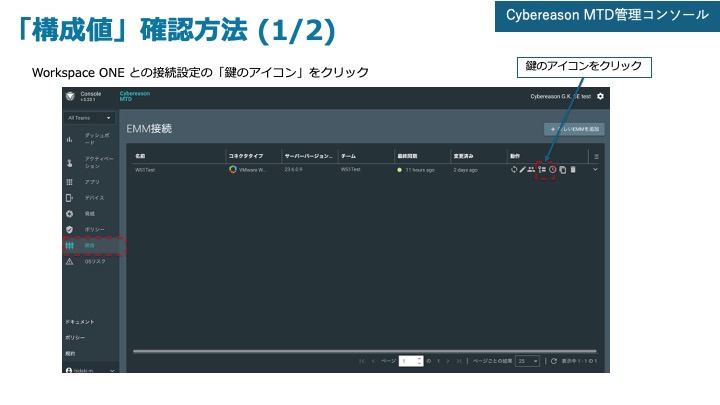Sort by the 変更済み column header

[x=463, y=156]
